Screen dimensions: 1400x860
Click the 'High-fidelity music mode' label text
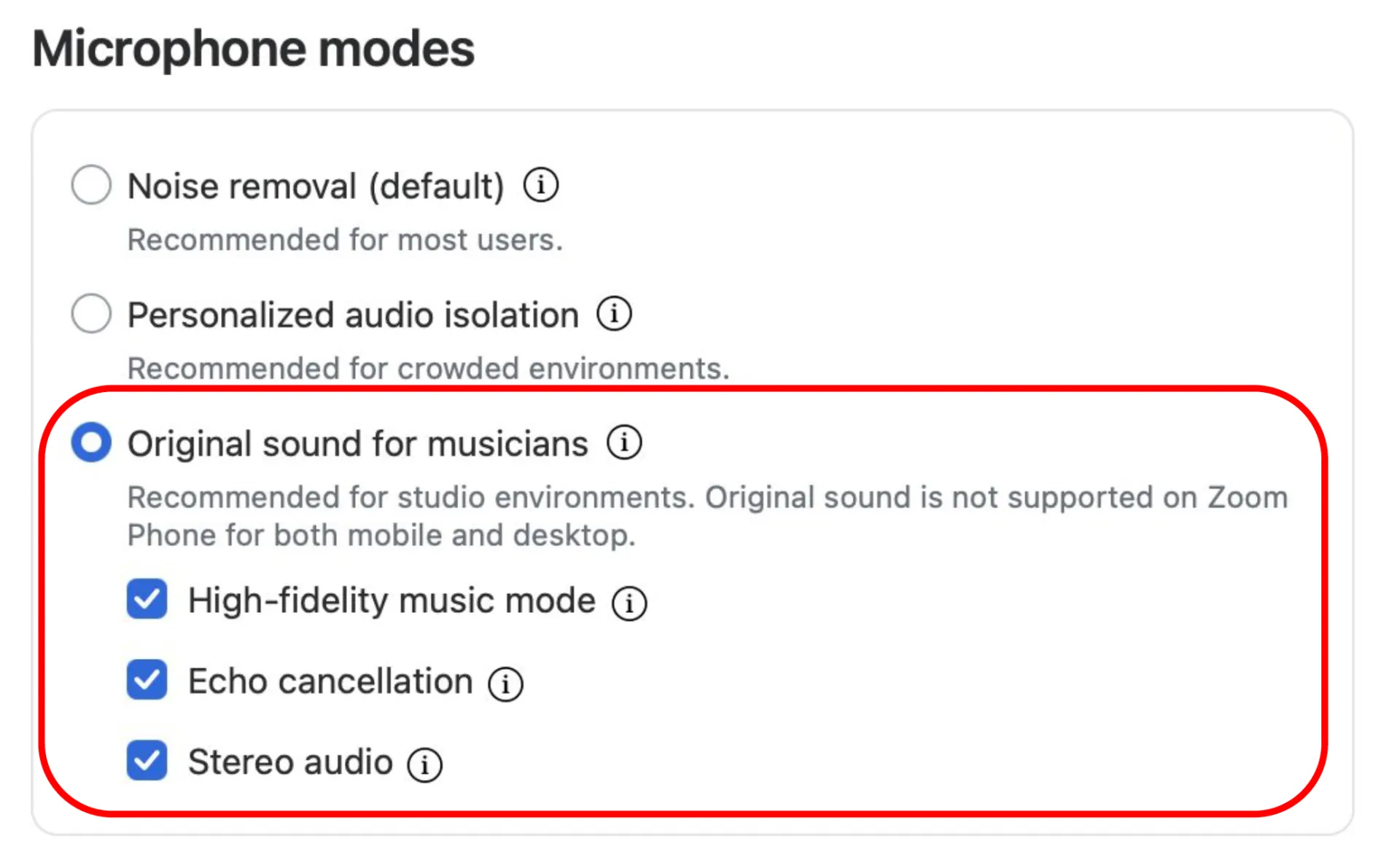(392, 601)
